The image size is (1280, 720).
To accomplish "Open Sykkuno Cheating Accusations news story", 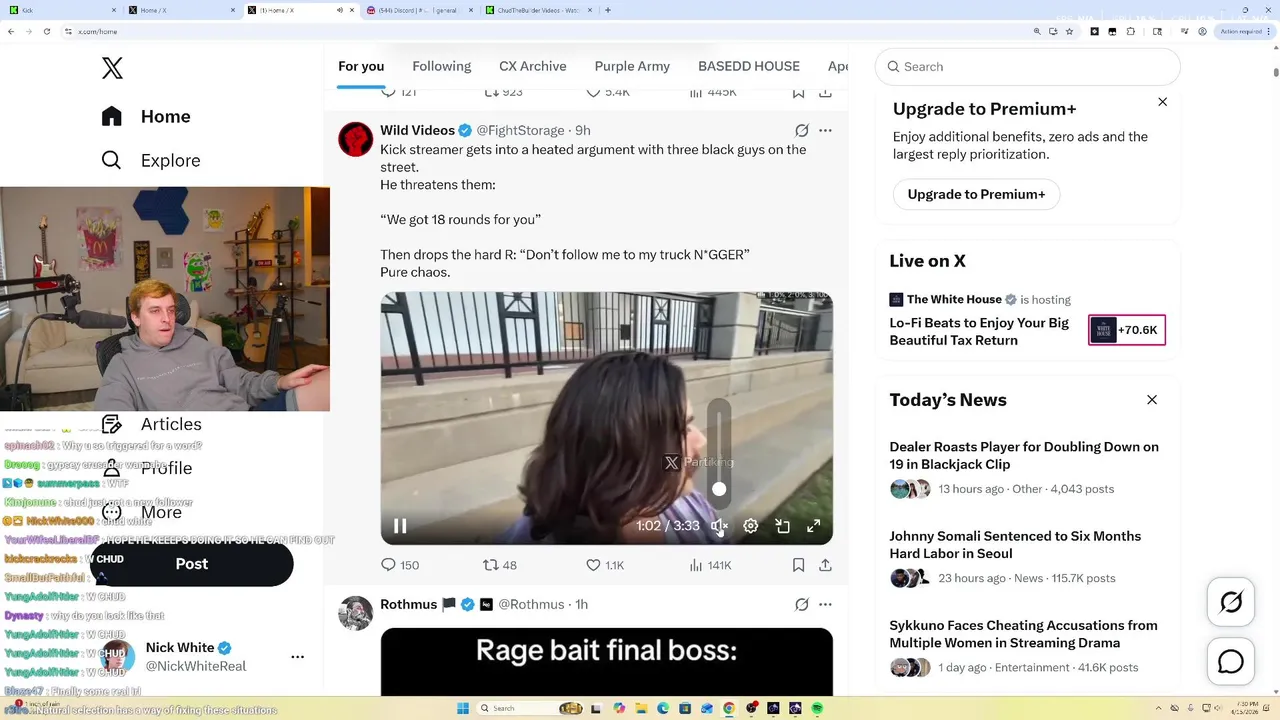I will (x=1023, y=633).
